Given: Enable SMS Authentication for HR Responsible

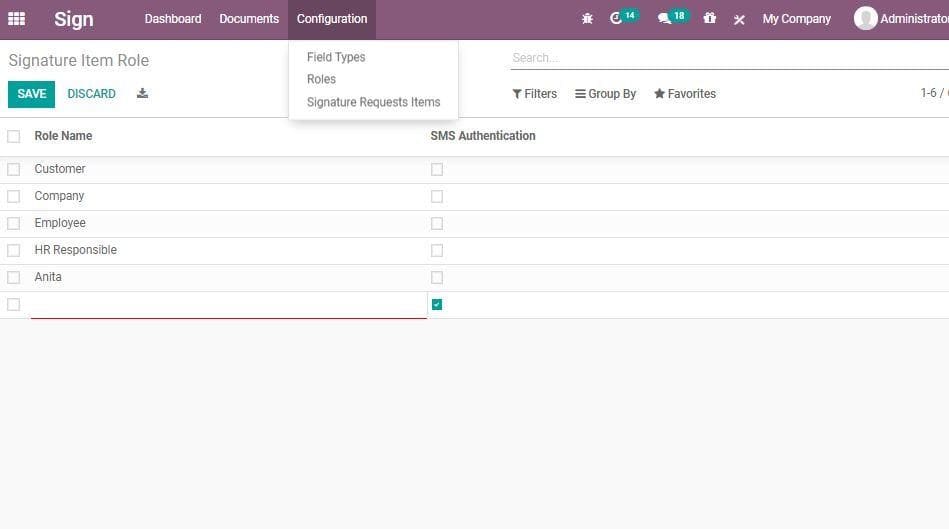Looking at the screenshot, I should point(437,250).
